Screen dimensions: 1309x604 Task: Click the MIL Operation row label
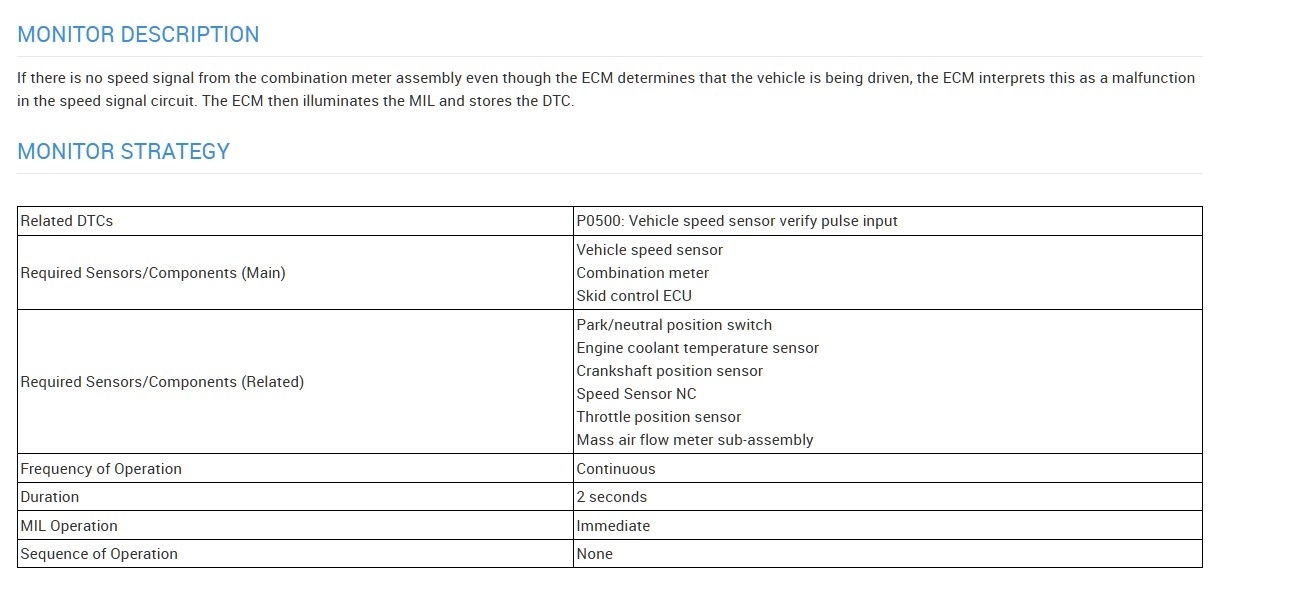point(69,526)
